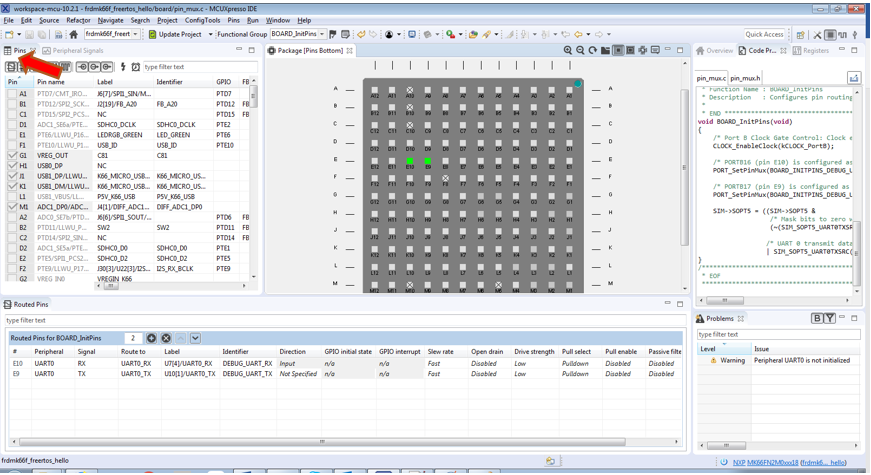The width and height of the screenshot is (871, 475).
Task: Open the Update Project dropdown arrow
Action: click(x=211, y=34)
